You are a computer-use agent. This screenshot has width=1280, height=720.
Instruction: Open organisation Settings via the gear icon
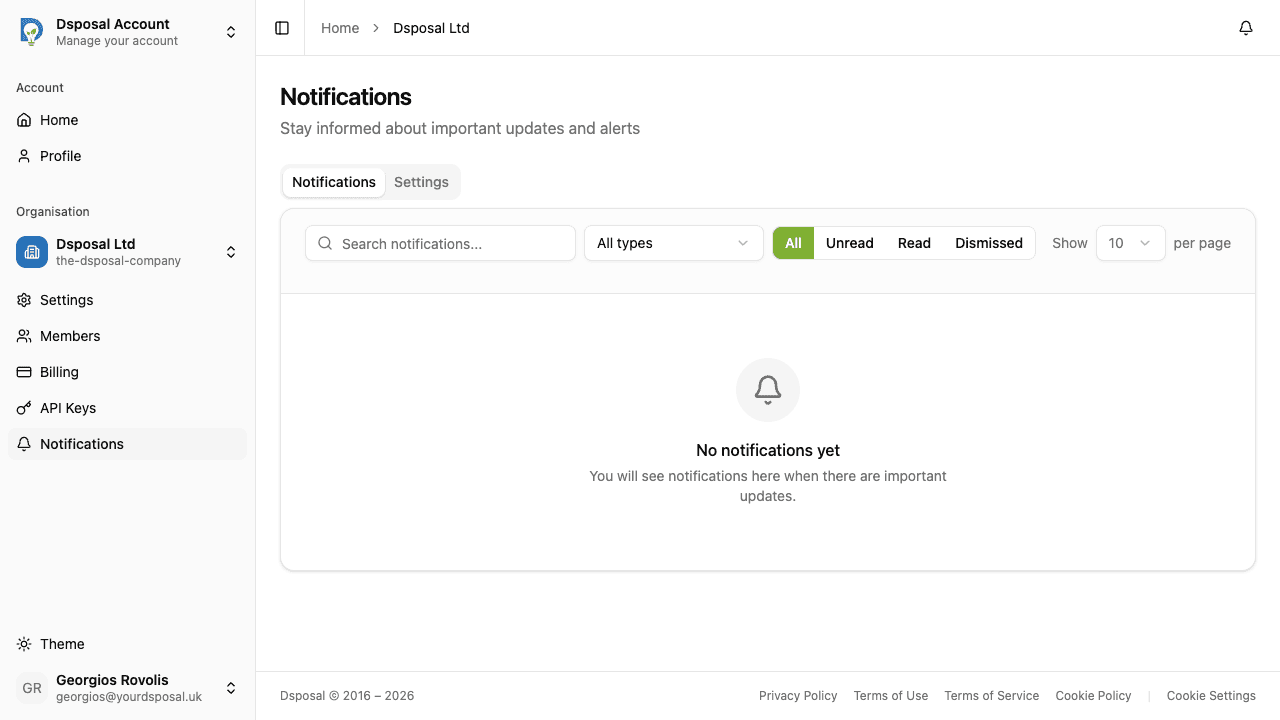[x=23, y=300]
